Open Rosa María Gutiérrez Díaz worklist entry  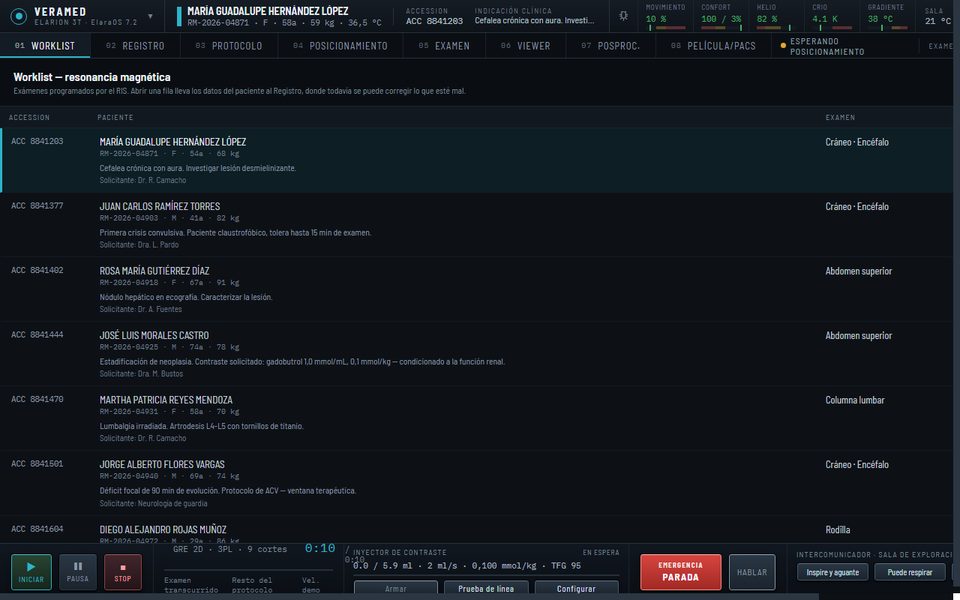[476, 290]
